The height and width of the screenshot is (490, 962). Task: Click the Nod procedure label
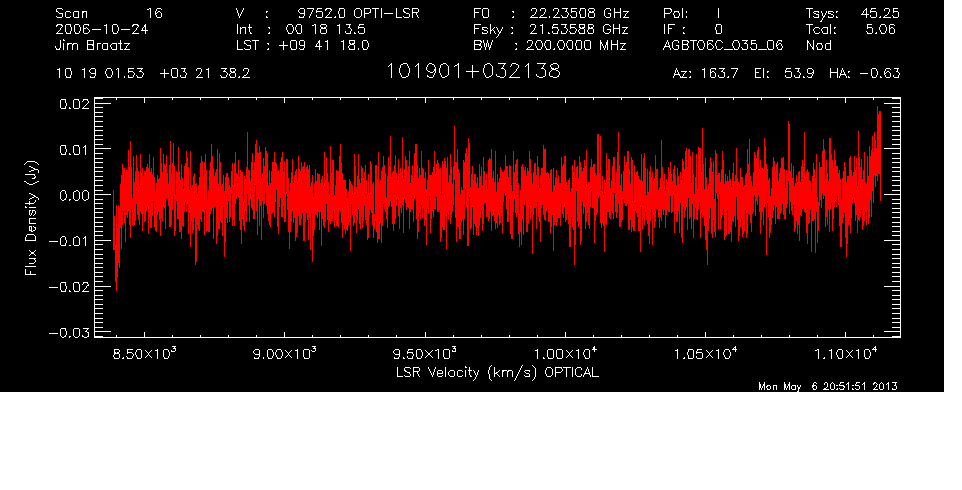click(x=818, y=45)
